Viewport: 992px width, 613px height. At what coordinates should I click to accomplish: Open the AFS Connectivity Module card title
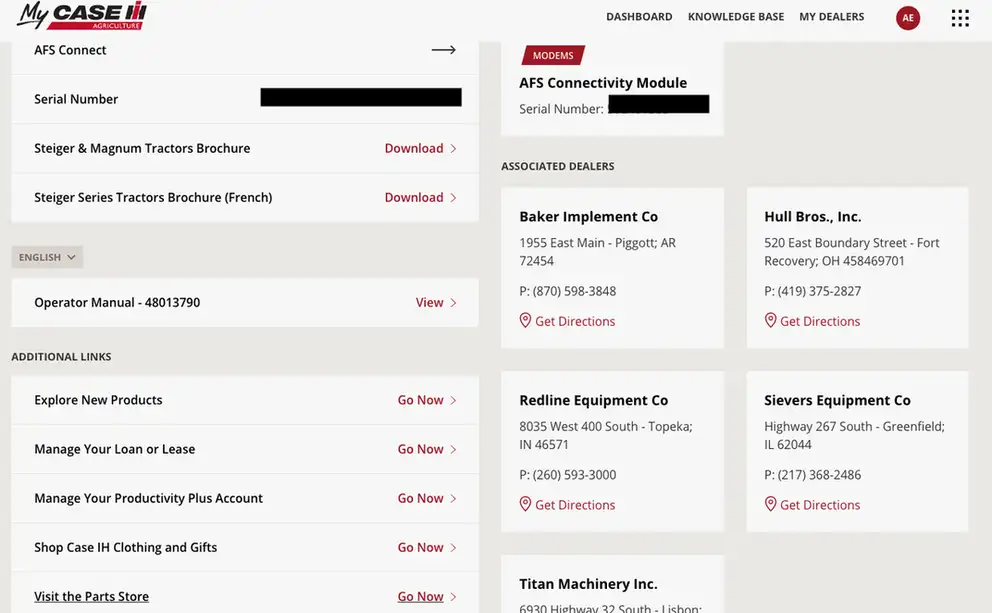(603, 83)
